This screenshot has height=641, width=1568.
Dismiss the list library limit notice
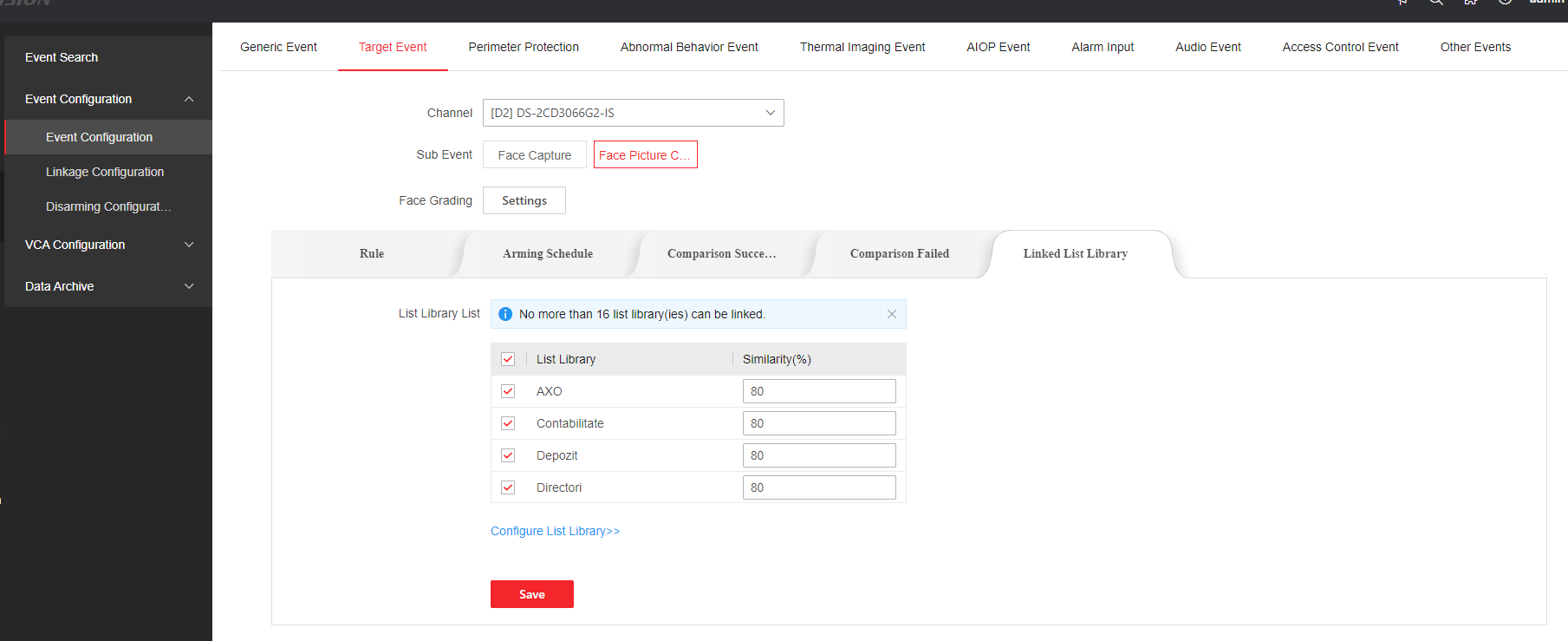coord(891,314)
